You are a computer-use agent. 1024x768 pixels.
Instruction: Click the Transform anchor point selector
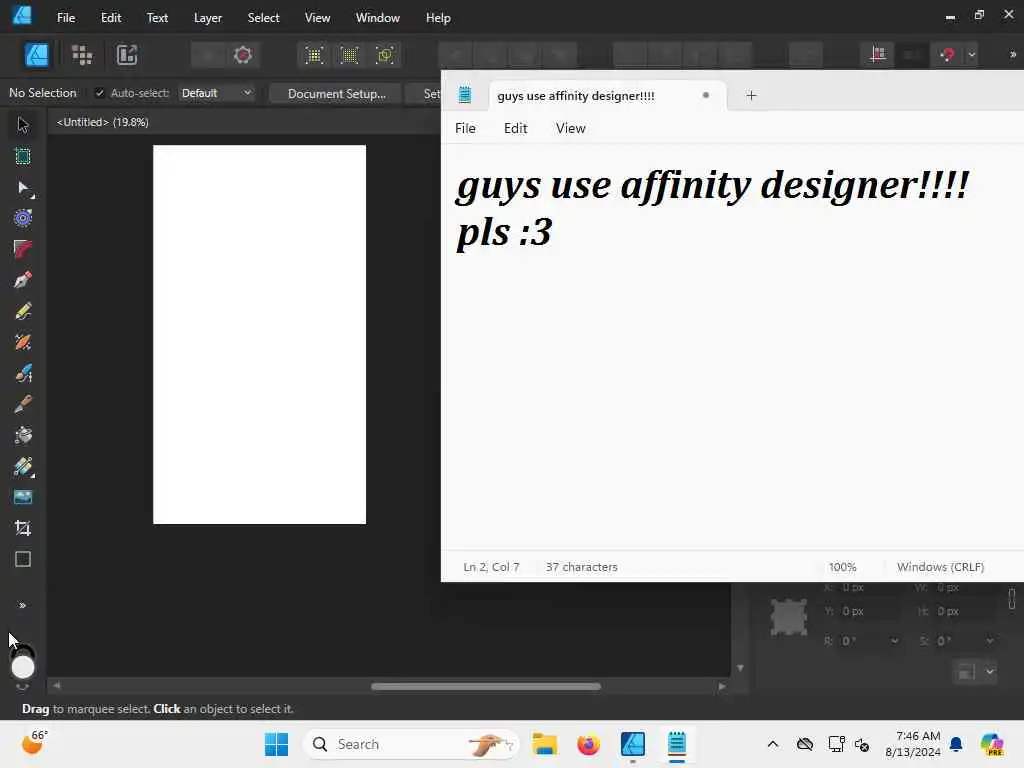(789, 616)
